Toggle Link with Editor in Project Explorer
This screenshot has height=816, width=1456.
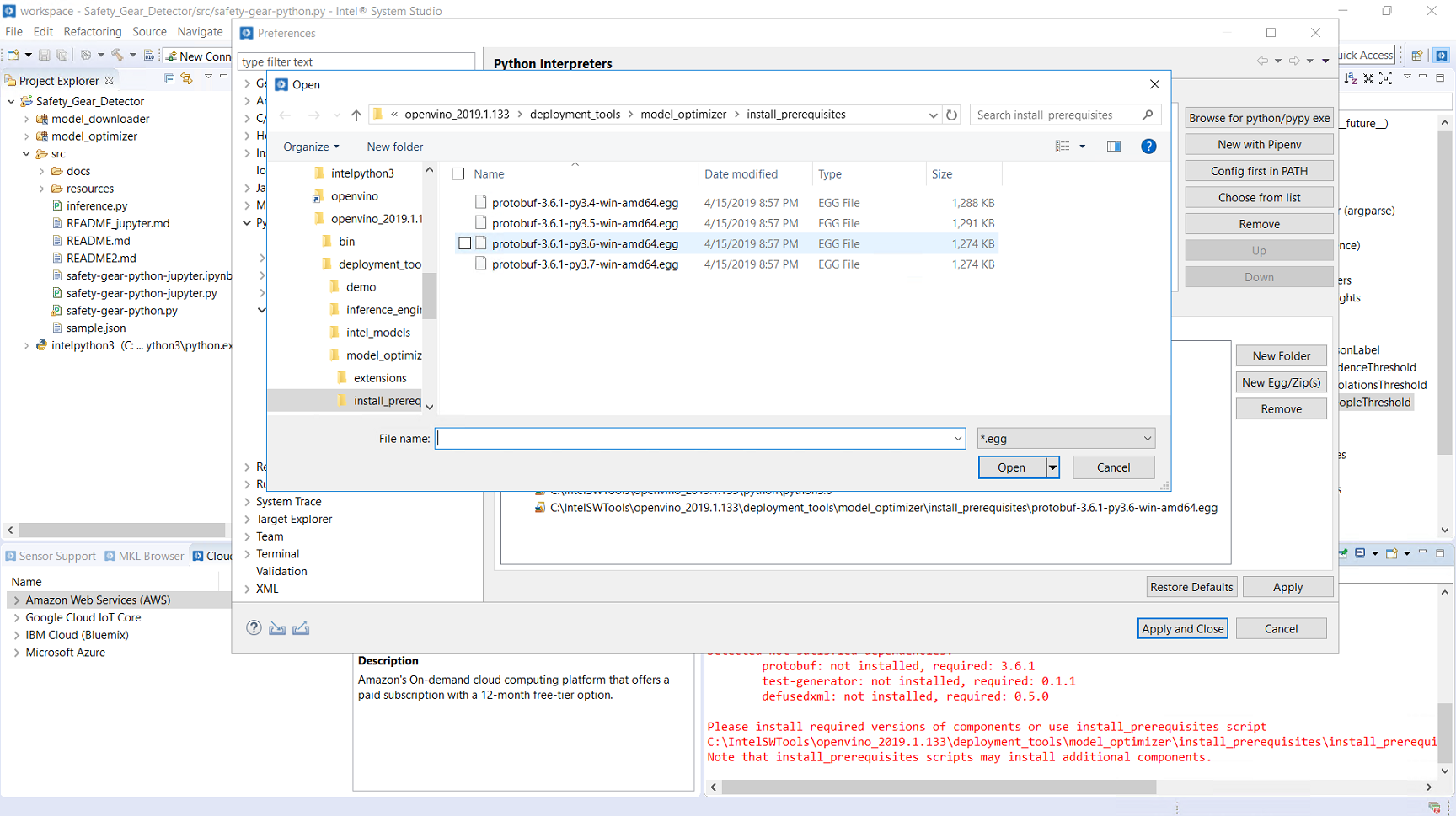(x=187, y=78)
